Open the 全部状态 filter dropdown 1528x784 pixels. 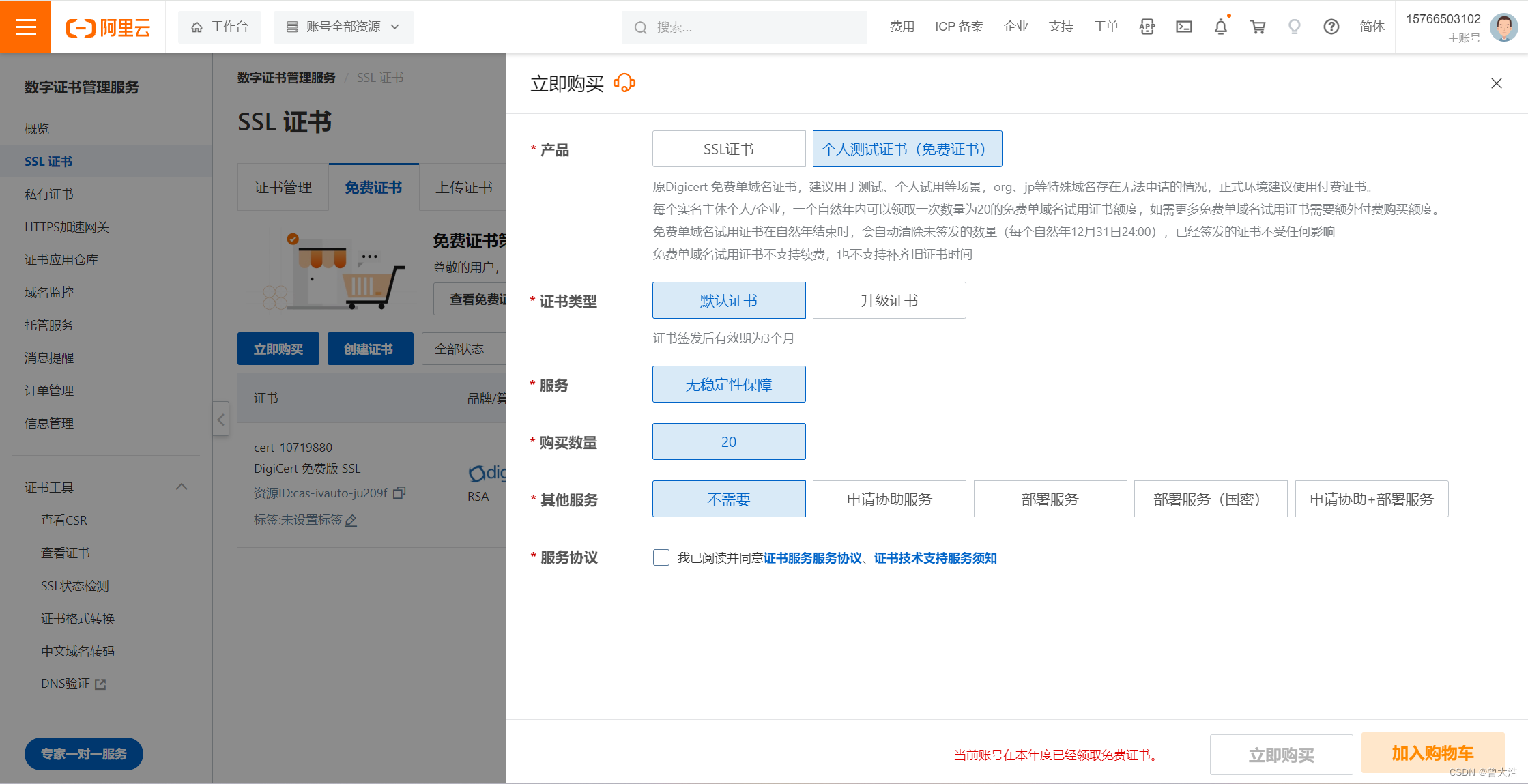click(x=463, y=349)
